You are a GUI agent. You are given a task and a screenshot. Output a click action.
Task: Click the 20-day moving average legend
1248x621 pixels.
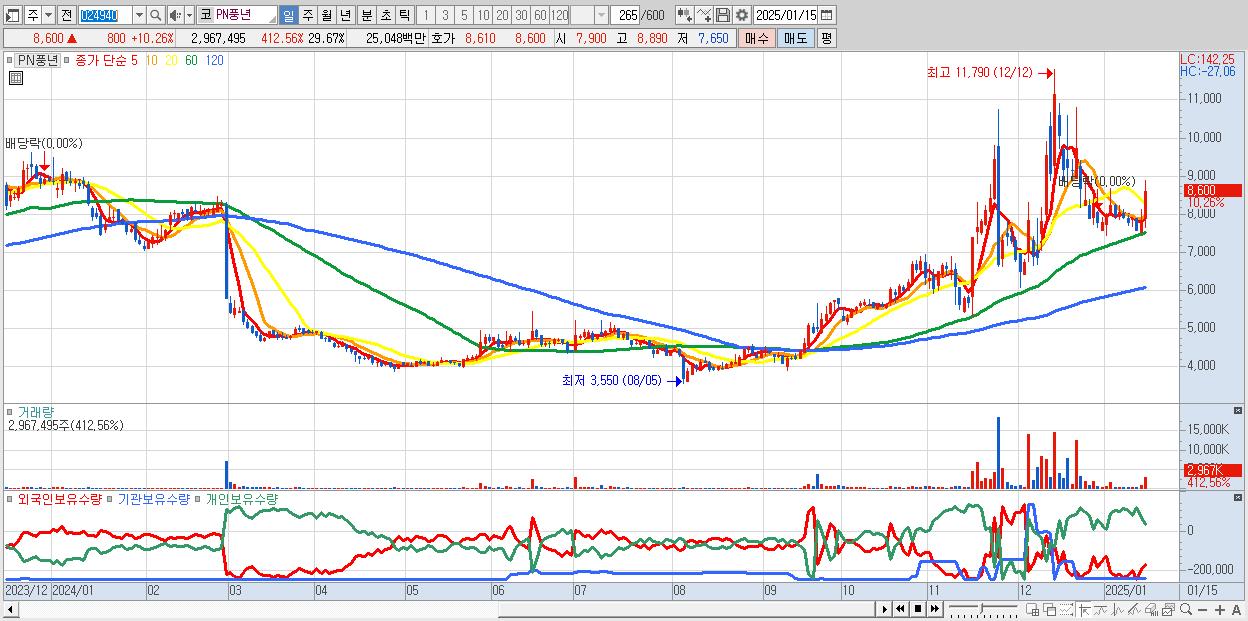click(171, 60)
